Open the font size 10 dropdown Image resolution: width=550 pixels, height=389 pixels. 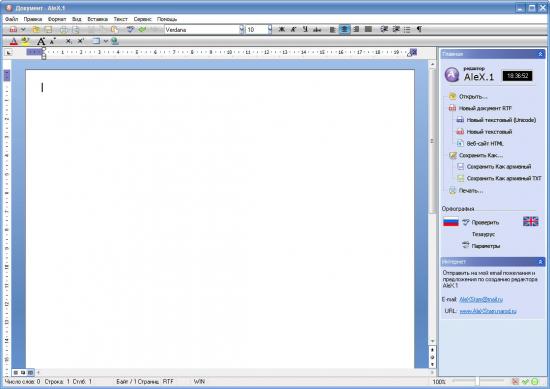270,30
